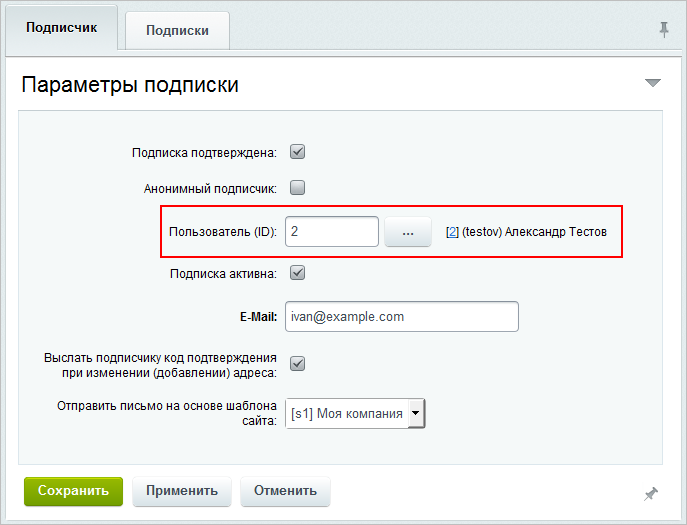Image resolution: width=687 pixels, height=525 pixels.
Task: Open the user search with the ellipsis button
Action: click(x=407, y=232)
